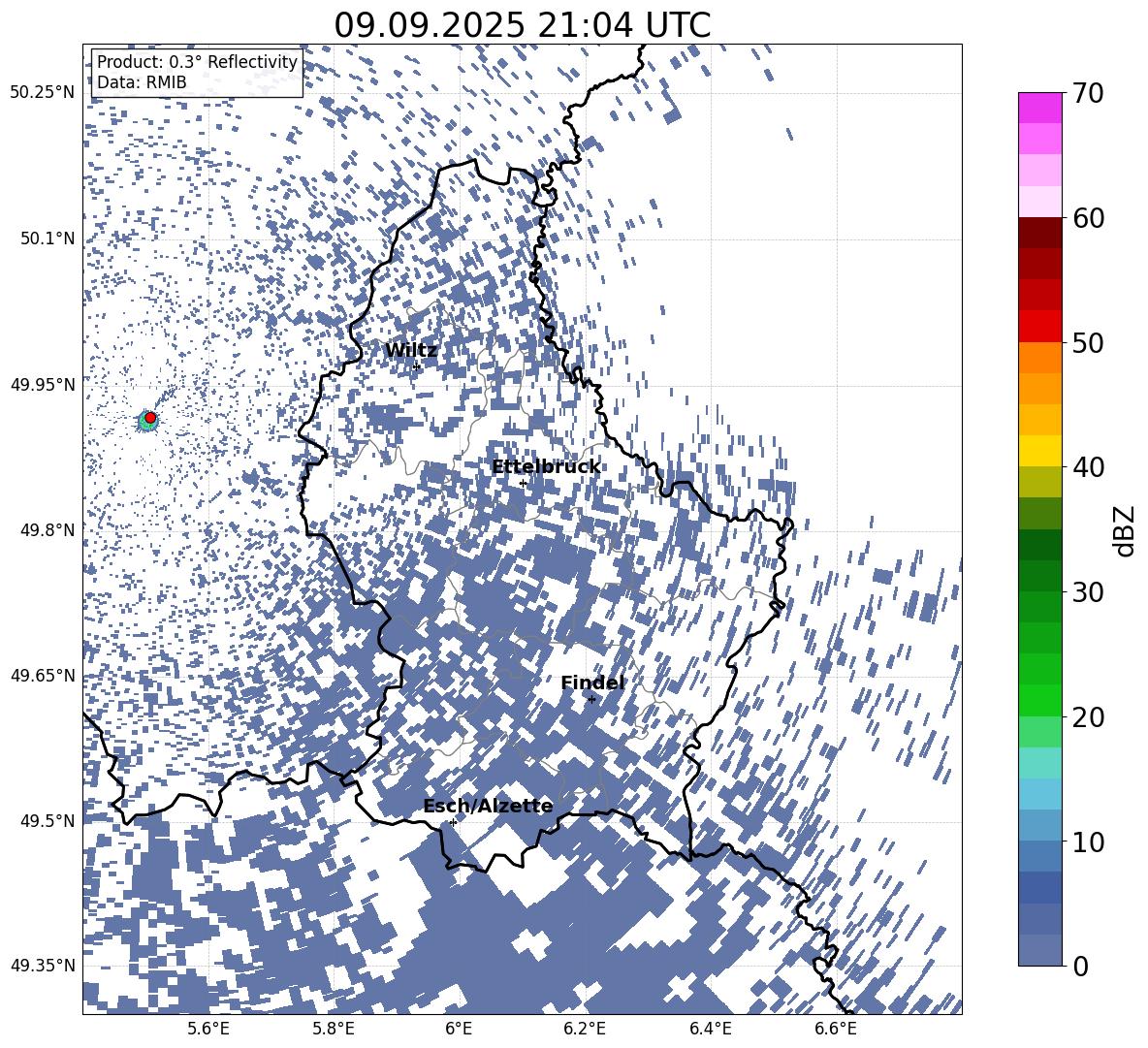Click the 49.95°N latitude label

click(43, 384)
